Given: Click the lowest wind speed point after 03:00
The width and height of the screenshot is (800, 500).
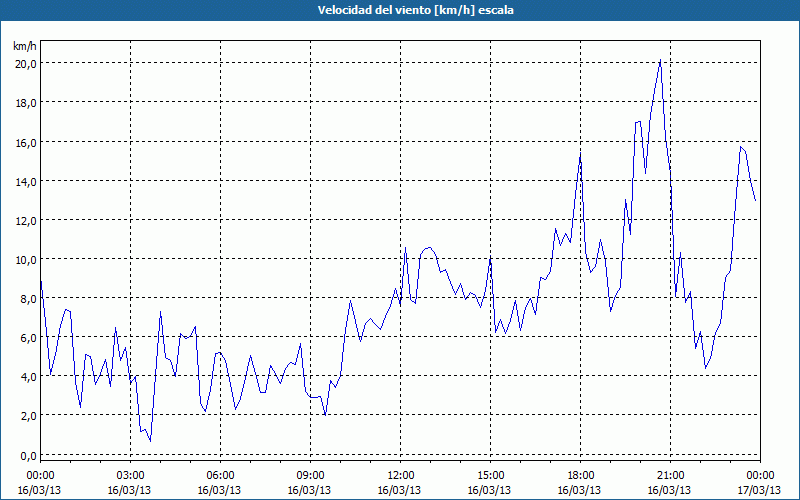Looking at the screenshot, I should pyautogui.click(x=151, y=441).
